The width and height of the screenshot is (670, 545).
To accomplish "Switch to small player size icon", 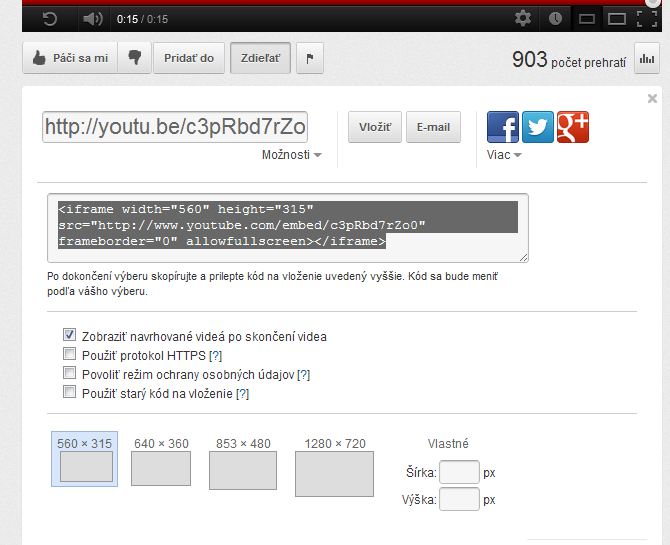I will point(587,19).
